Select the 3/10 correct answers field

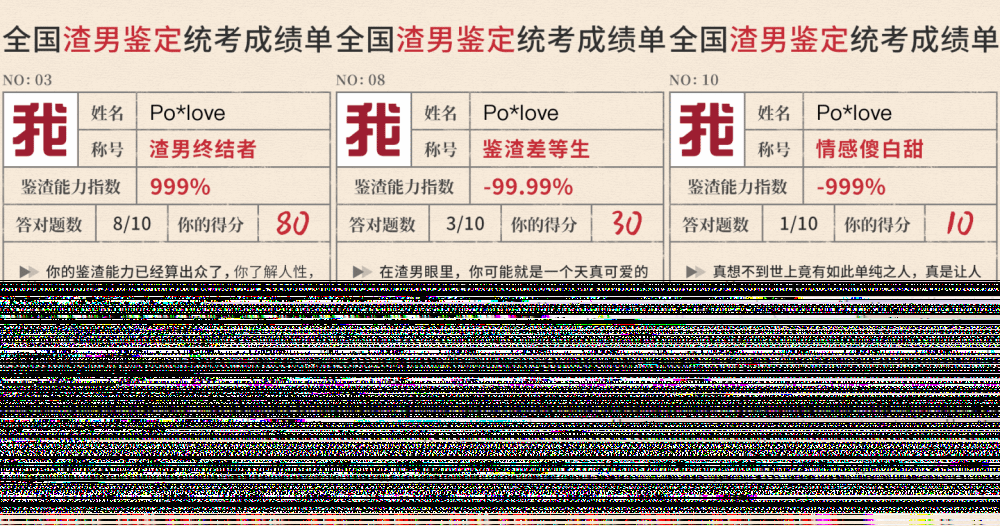point(463,224)
